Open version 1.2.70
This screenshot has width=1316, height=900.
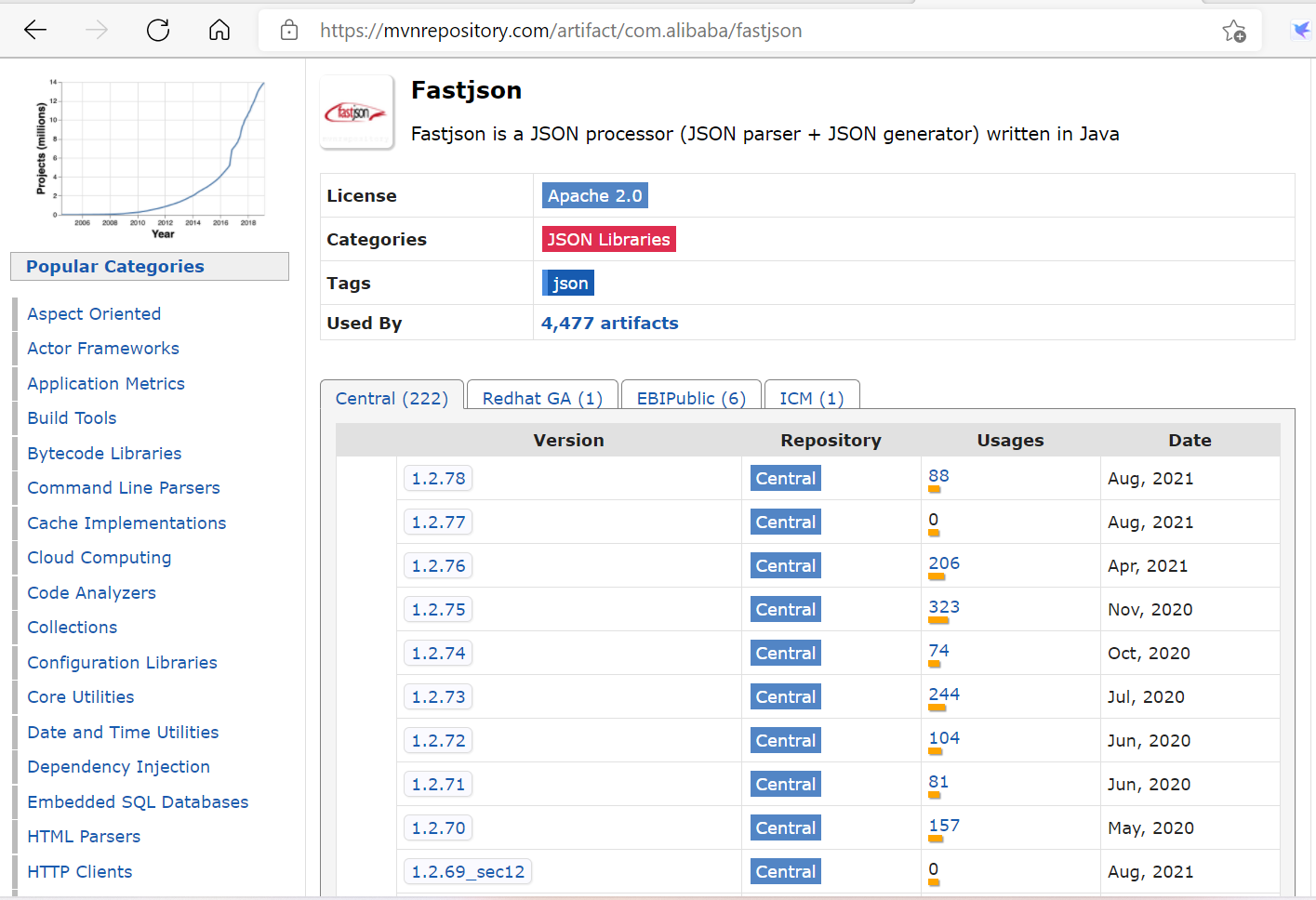click(438, 827)
